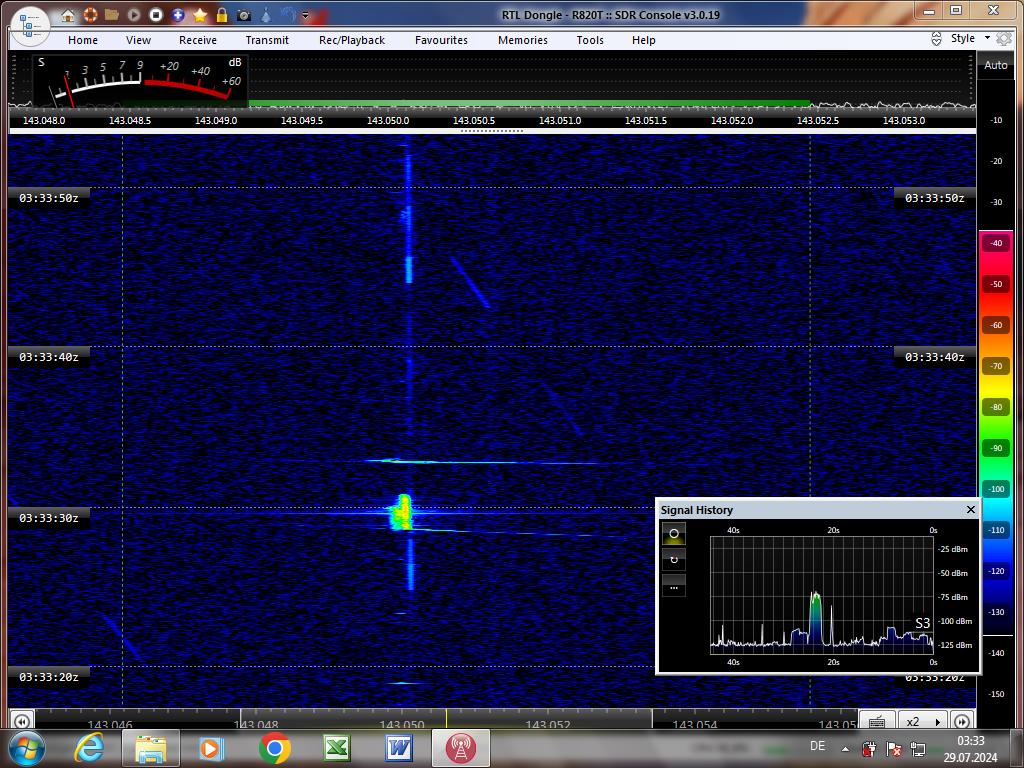Open the Help ribbon tab
The image size is (1024, 768).
pyautogui.click(x=643, y=40)
